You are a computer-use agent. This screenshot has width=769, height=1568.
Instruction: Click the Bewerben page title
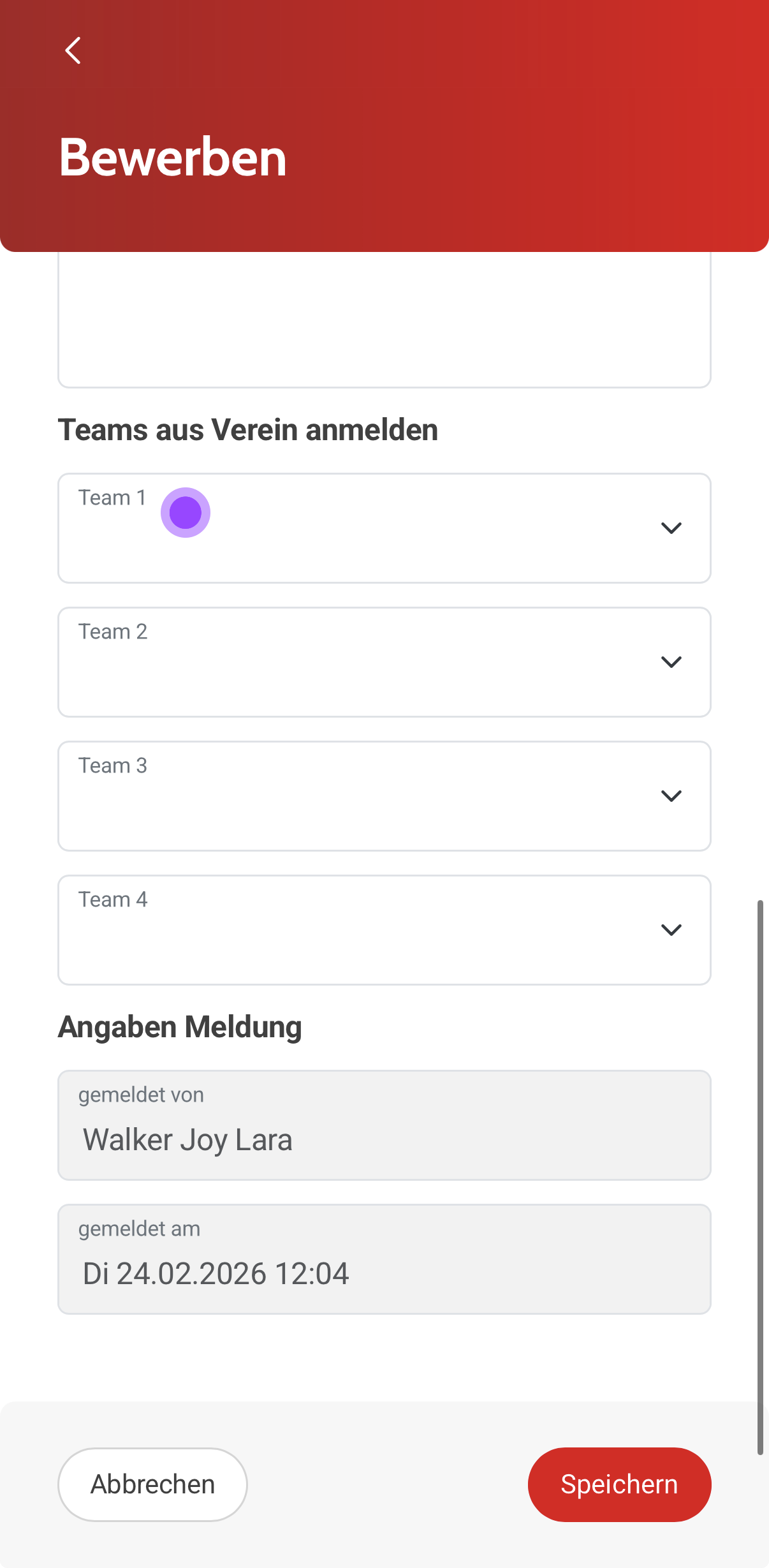point(173,158)
